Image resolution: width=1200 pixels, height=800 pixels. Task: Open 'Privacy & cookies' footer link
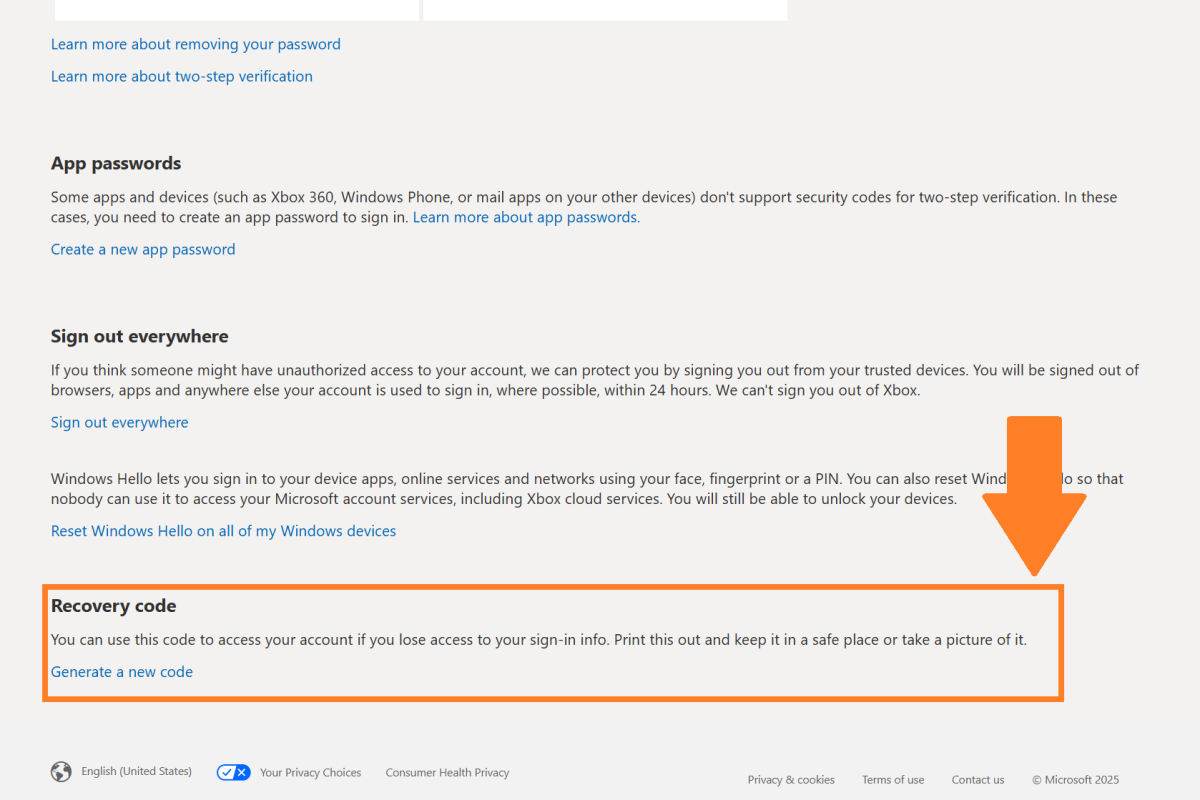pos(791,780)
